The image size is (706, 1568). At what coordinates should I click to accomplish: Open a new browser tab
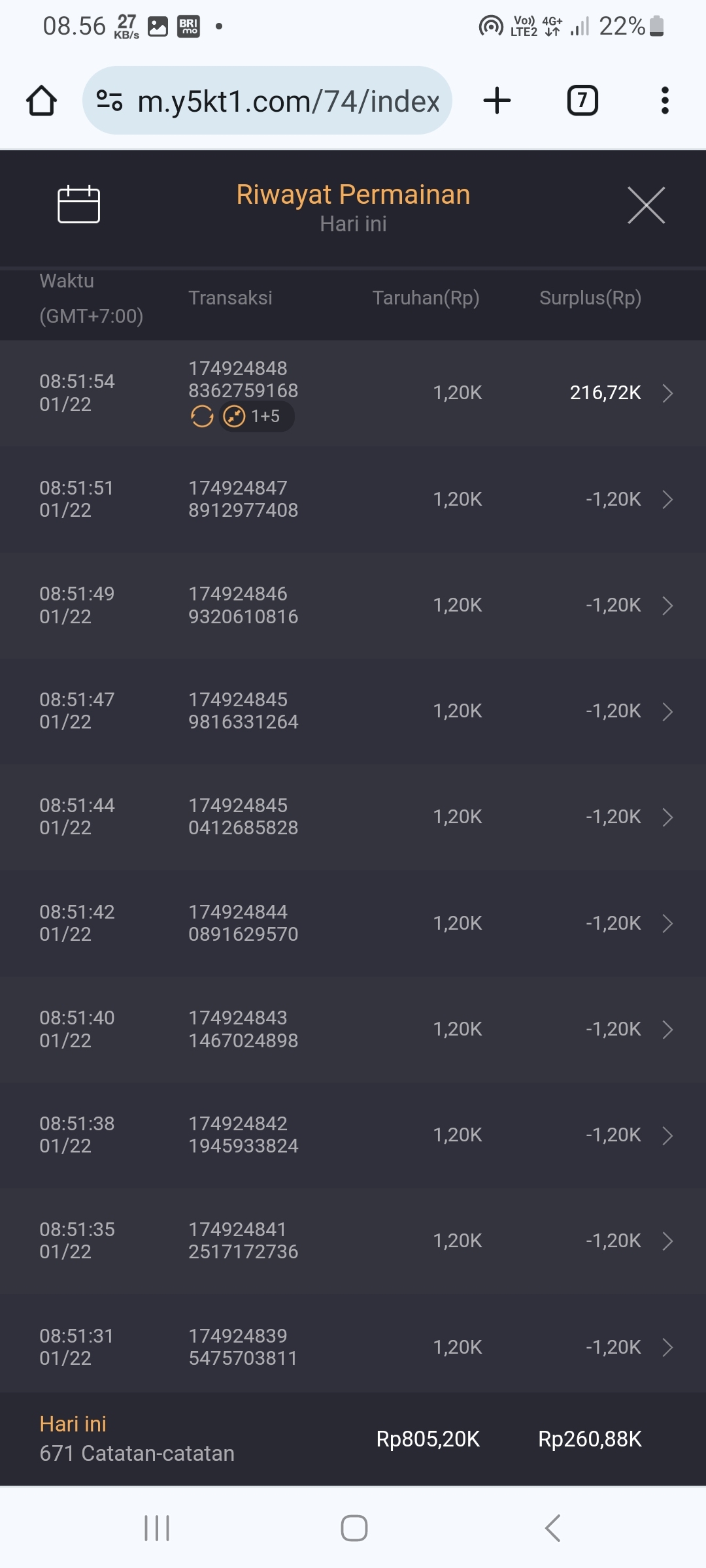(497, 101)
